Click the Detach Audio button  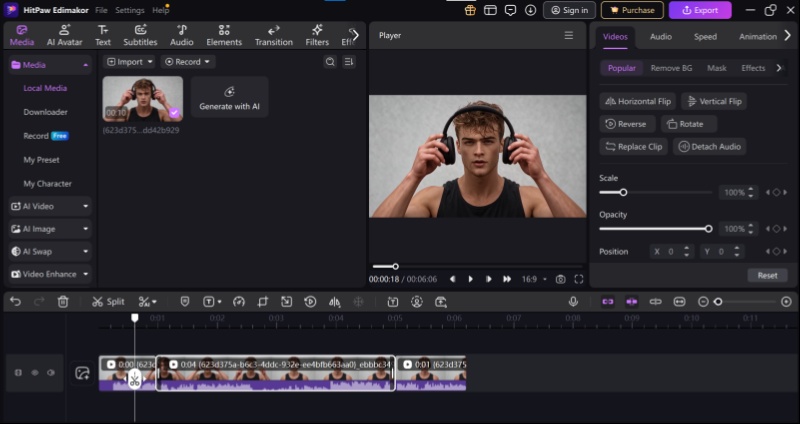pyautogui.click(x=709, y=146)
